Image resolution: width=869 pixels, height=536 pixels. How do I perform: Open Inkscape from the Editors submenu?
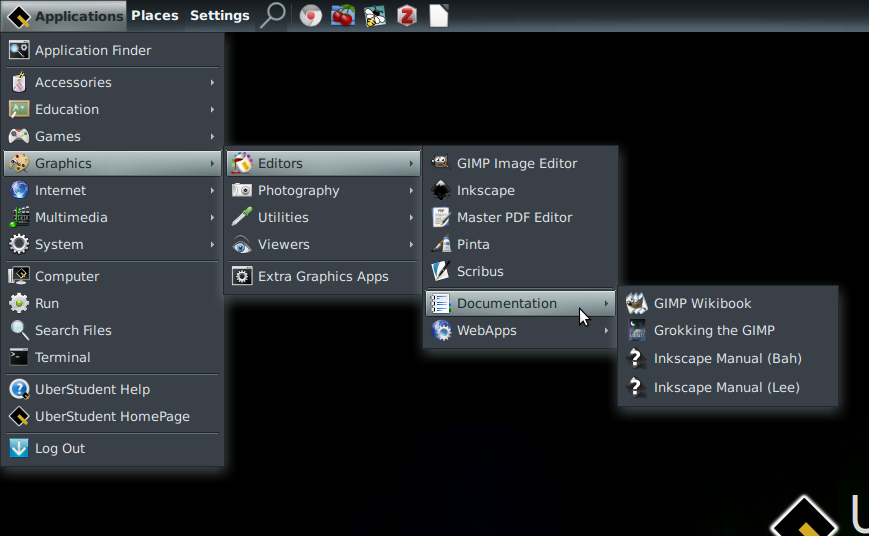point(485,190)
